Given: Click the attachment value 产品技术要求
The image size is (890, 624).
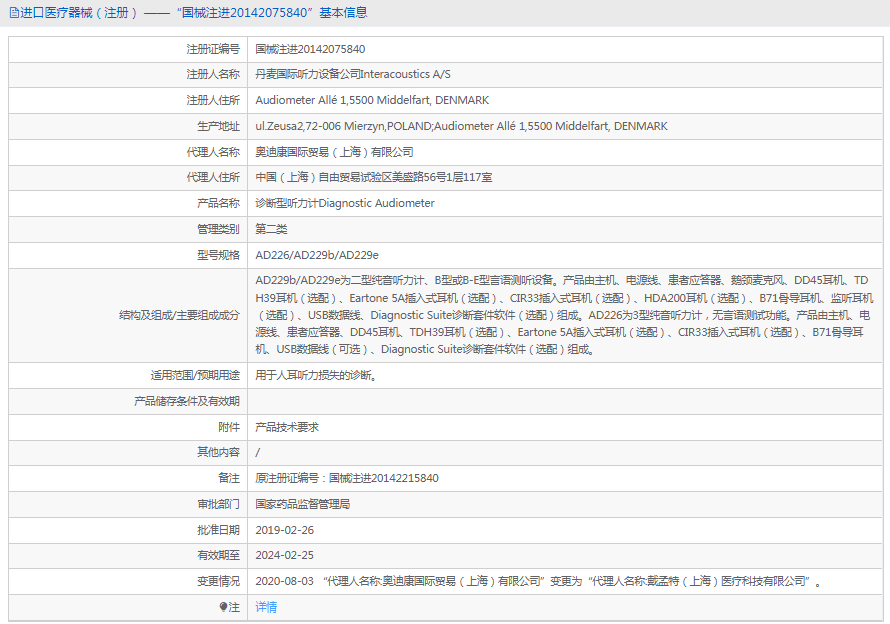Looking at the screenshot, I should coord(286,427).
